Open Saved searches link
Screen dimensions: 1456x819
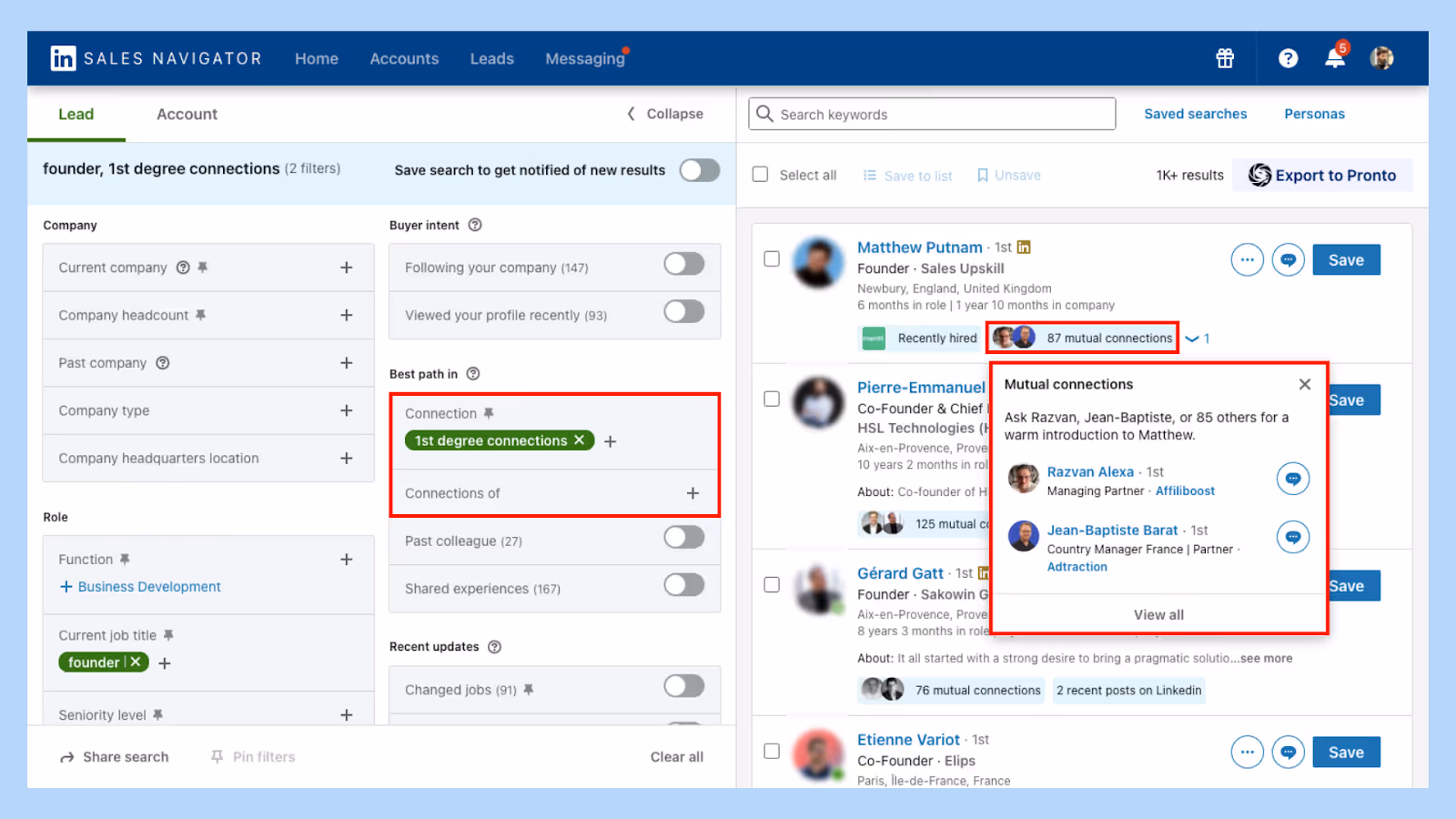pos(1196,114)
